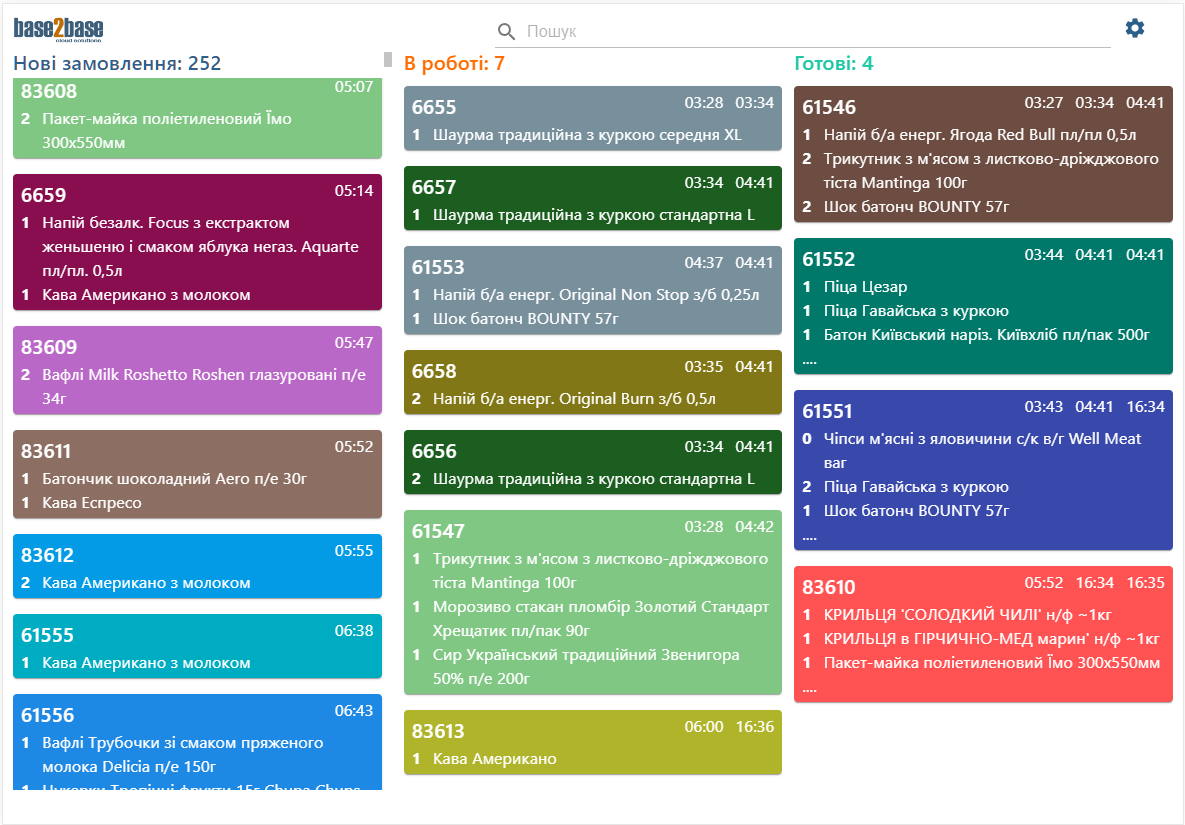
Task: Select Шок батонч BOUNTY in order 61546
Action: pyautogui.click(x=916, y=206)
